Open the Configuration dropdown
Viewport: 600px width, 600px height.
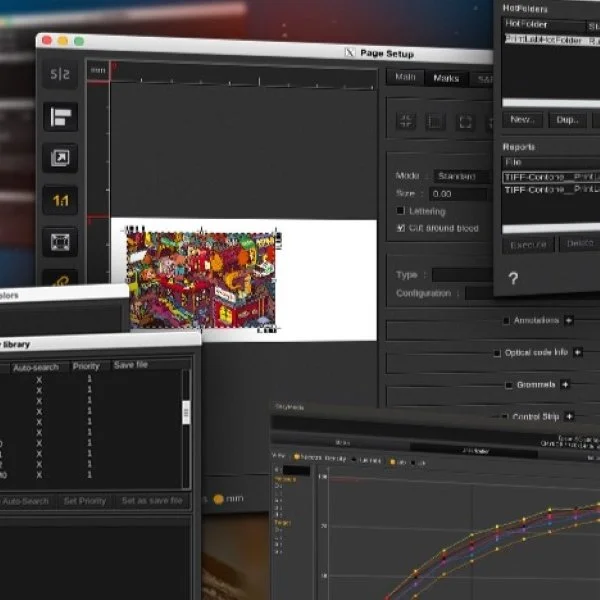(x=479, y=293)
